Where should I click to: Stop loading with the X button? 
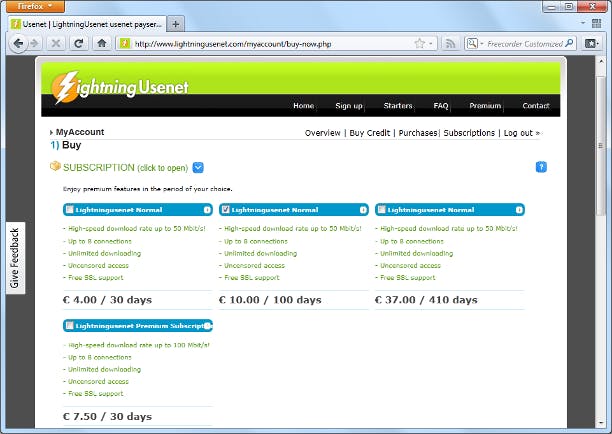tap(56, 43)
